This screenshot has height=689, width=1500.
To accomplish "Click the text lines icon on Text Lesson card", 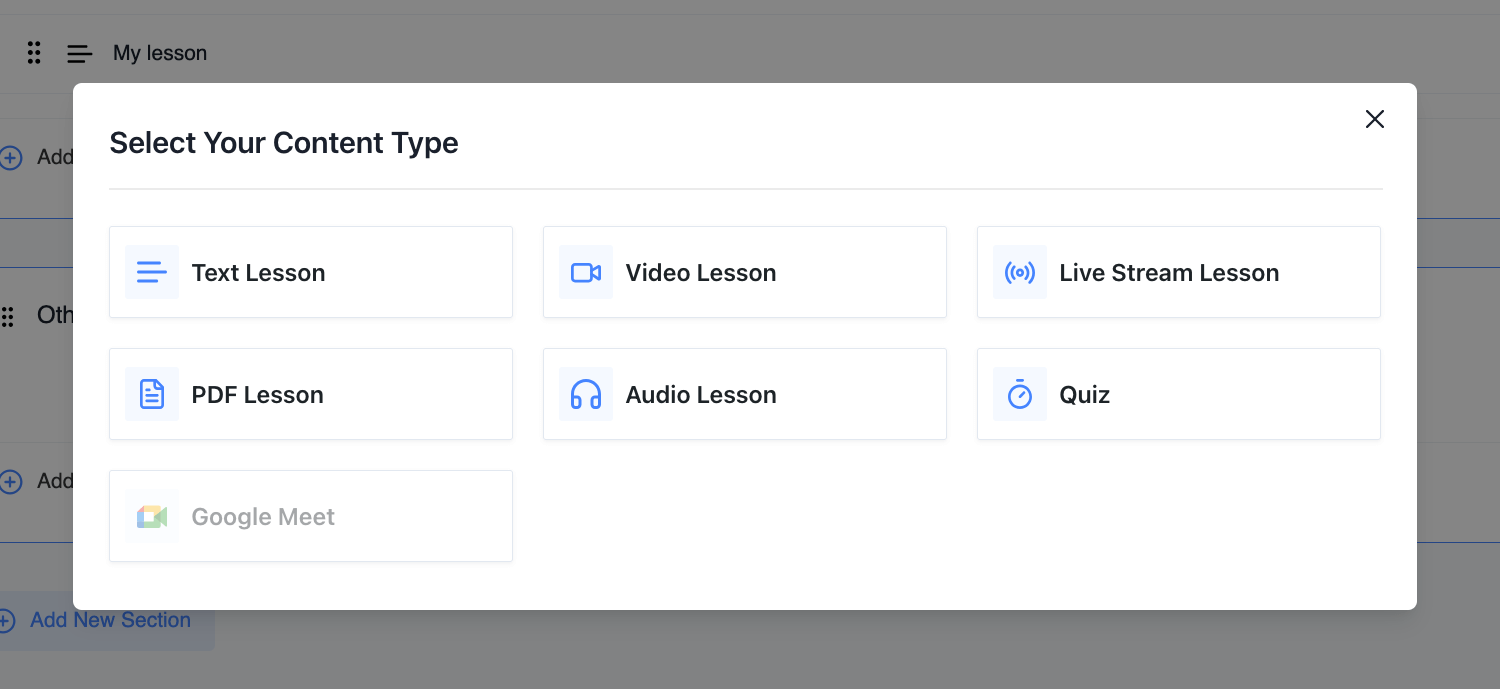I will point(152,272).
